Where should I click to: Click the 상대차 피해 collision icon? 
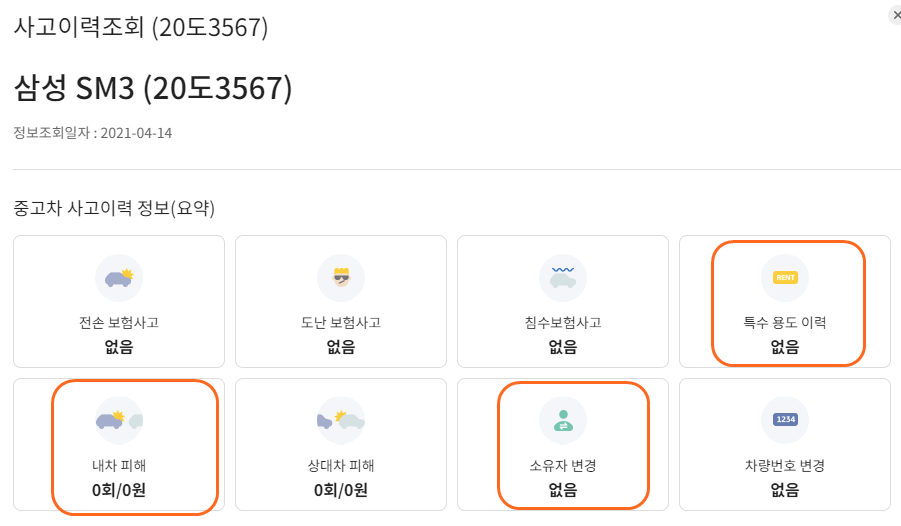(x=341, y=420)
